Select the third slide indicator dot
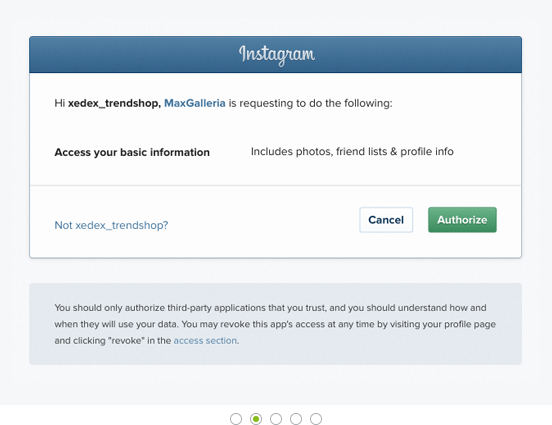The height and width of the screenshot is (425, 552). [x=276, y=419]
